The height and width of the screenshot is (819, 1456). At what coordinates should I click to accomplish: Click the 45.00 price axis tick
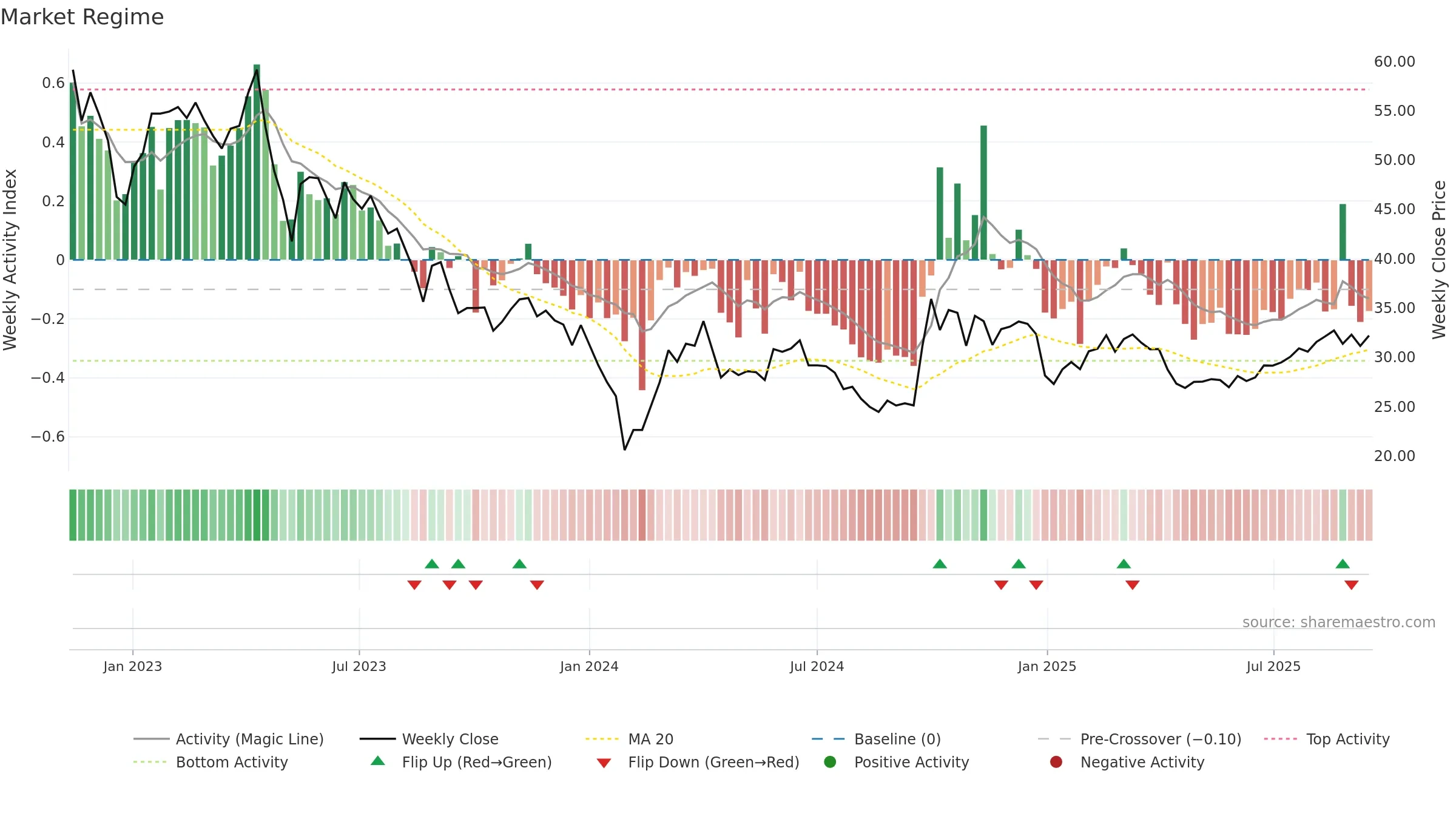point(1395,209)
